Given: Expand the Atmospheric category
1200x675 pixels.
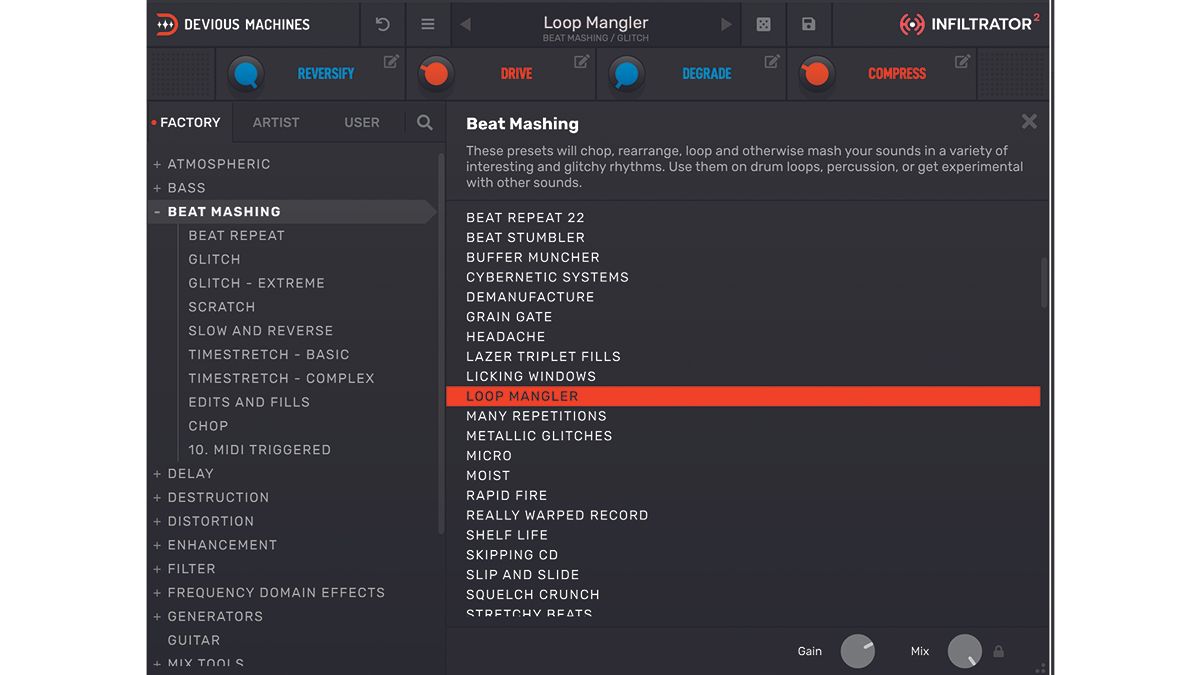Looking at the screenshot, I should (157, 164).
